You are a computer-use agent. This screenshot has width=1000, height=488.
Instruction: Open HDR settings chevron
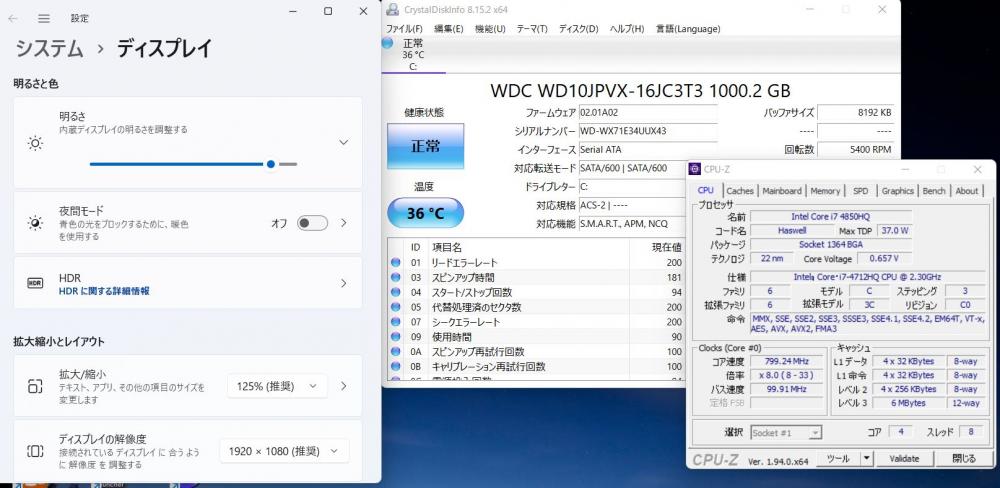click(x=344, y=283)
